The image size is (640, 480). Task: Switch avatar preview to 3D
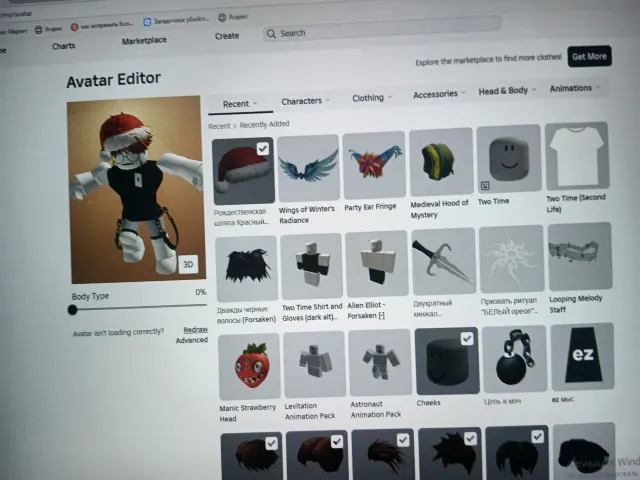188,264
